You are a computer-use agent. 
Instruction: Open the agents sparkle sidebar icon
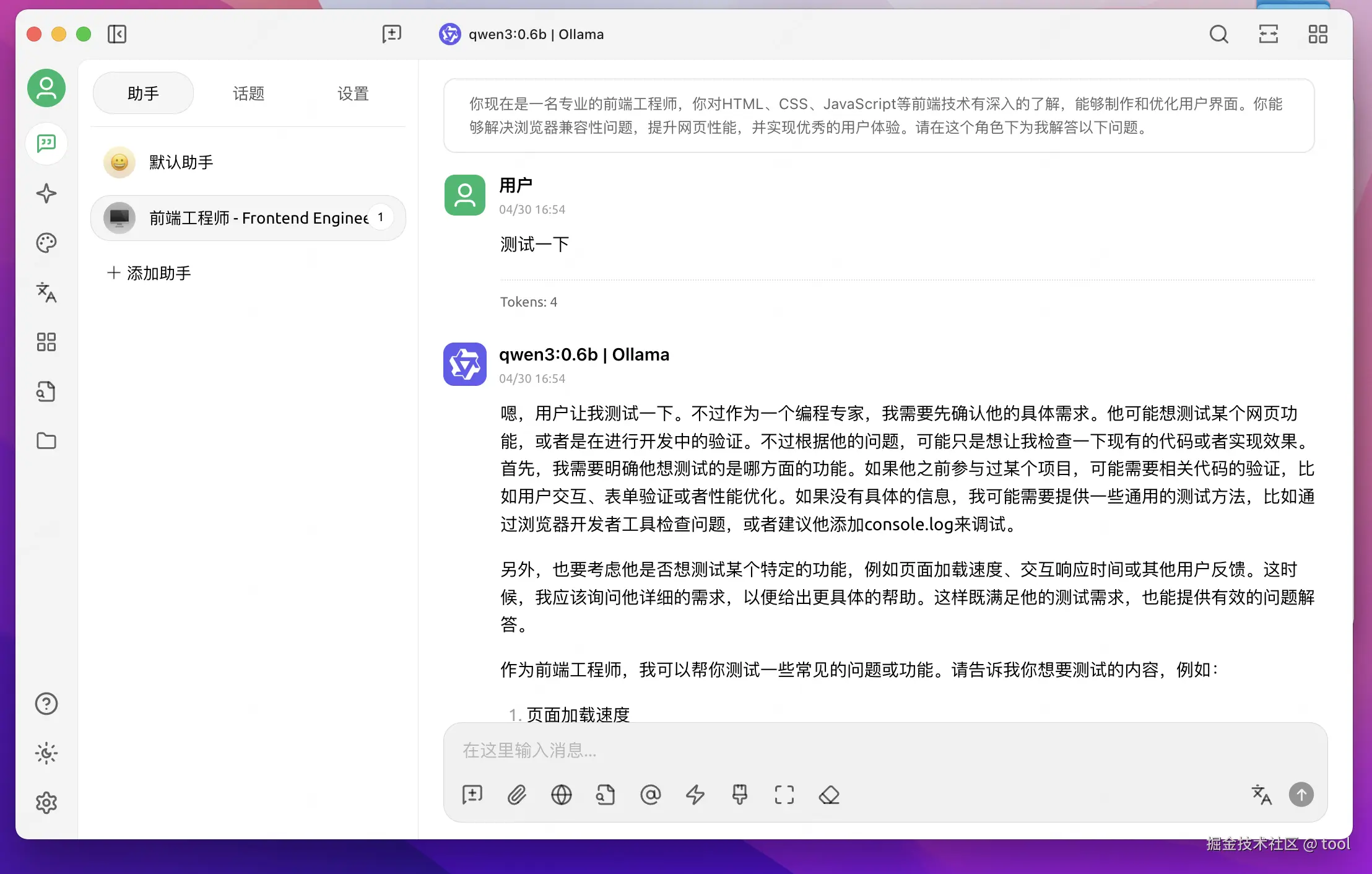click(46, 193)
